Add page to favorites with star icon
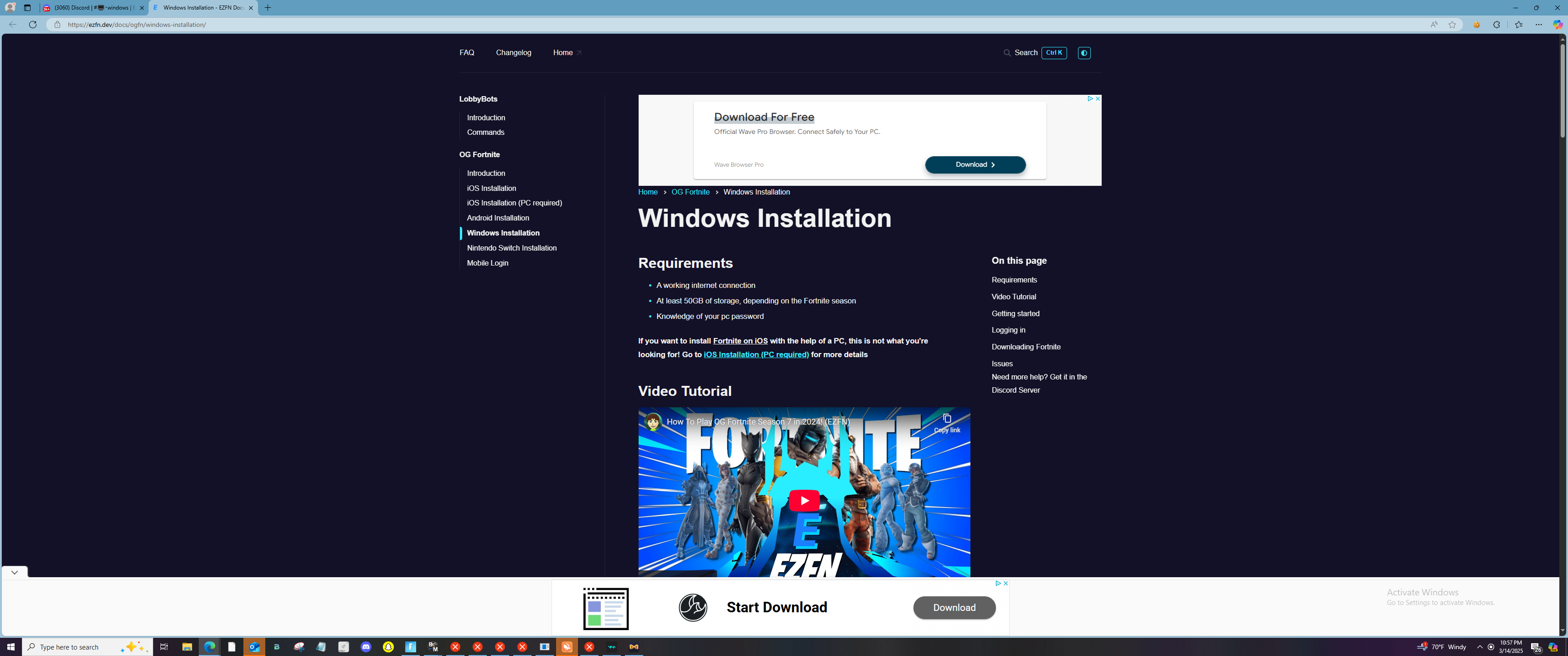The width and height of the screenshot is (1568, 656). pos(1452,25)
